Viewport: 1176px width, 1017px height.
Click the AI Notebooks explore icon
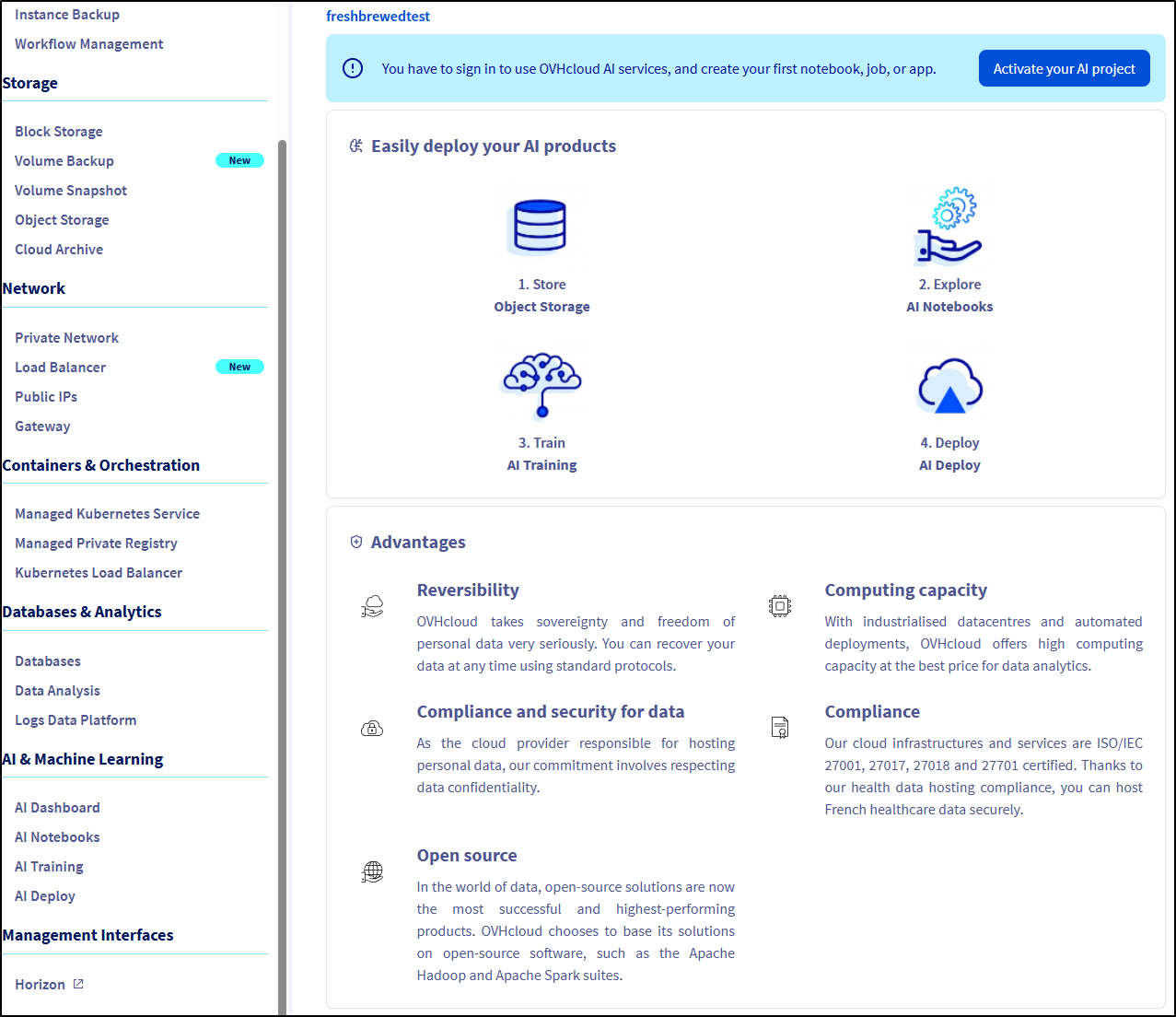(950, 226)
